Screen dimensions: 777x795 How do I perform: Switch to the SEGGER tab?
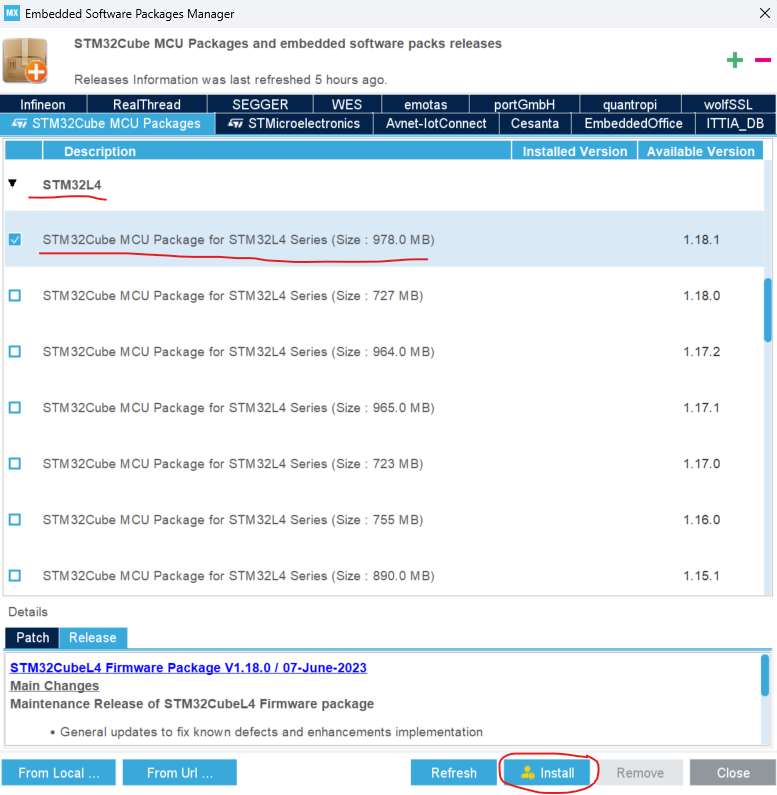(260, 104)
